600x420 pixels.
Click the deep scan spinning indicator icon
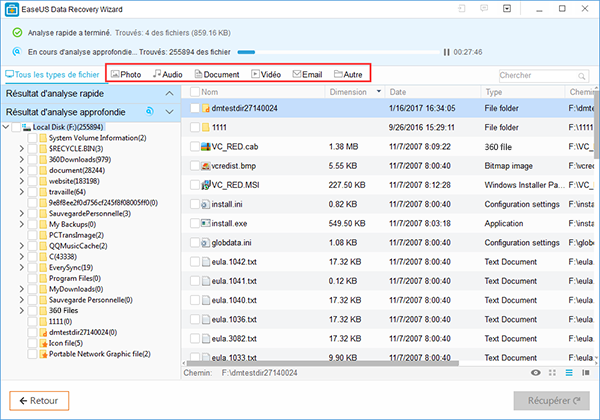tap(150, 112)
